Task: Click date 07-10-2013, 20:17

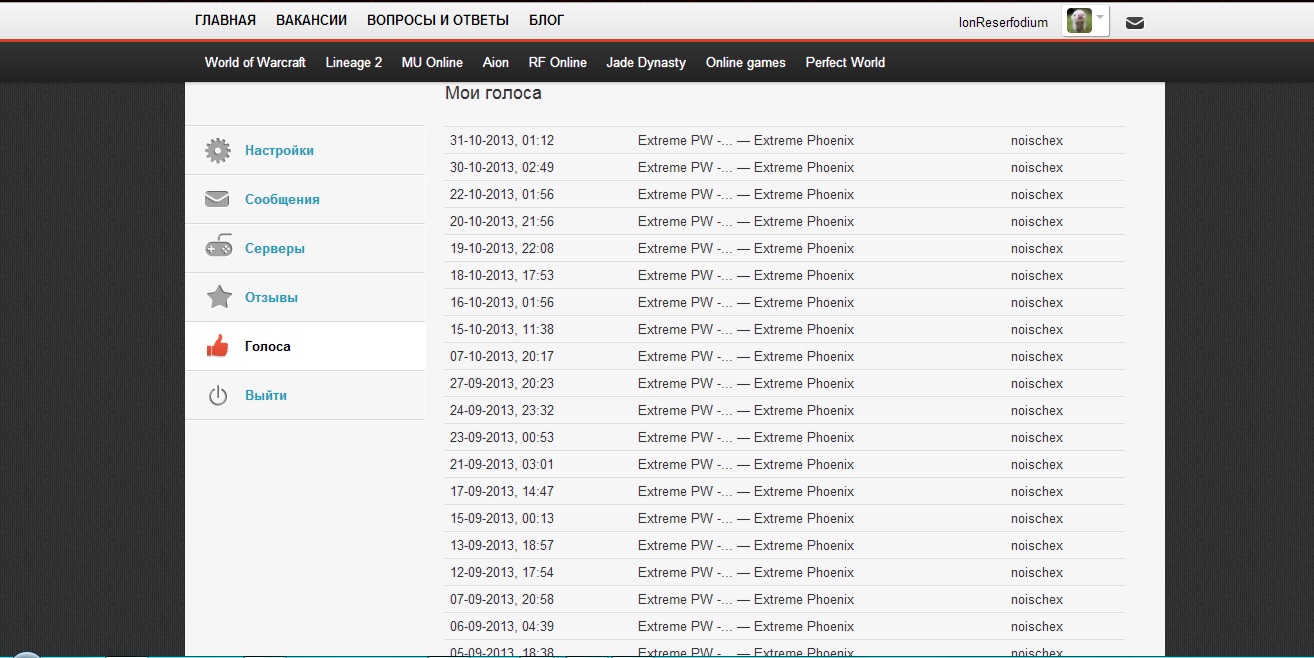Action: (502, 357)
